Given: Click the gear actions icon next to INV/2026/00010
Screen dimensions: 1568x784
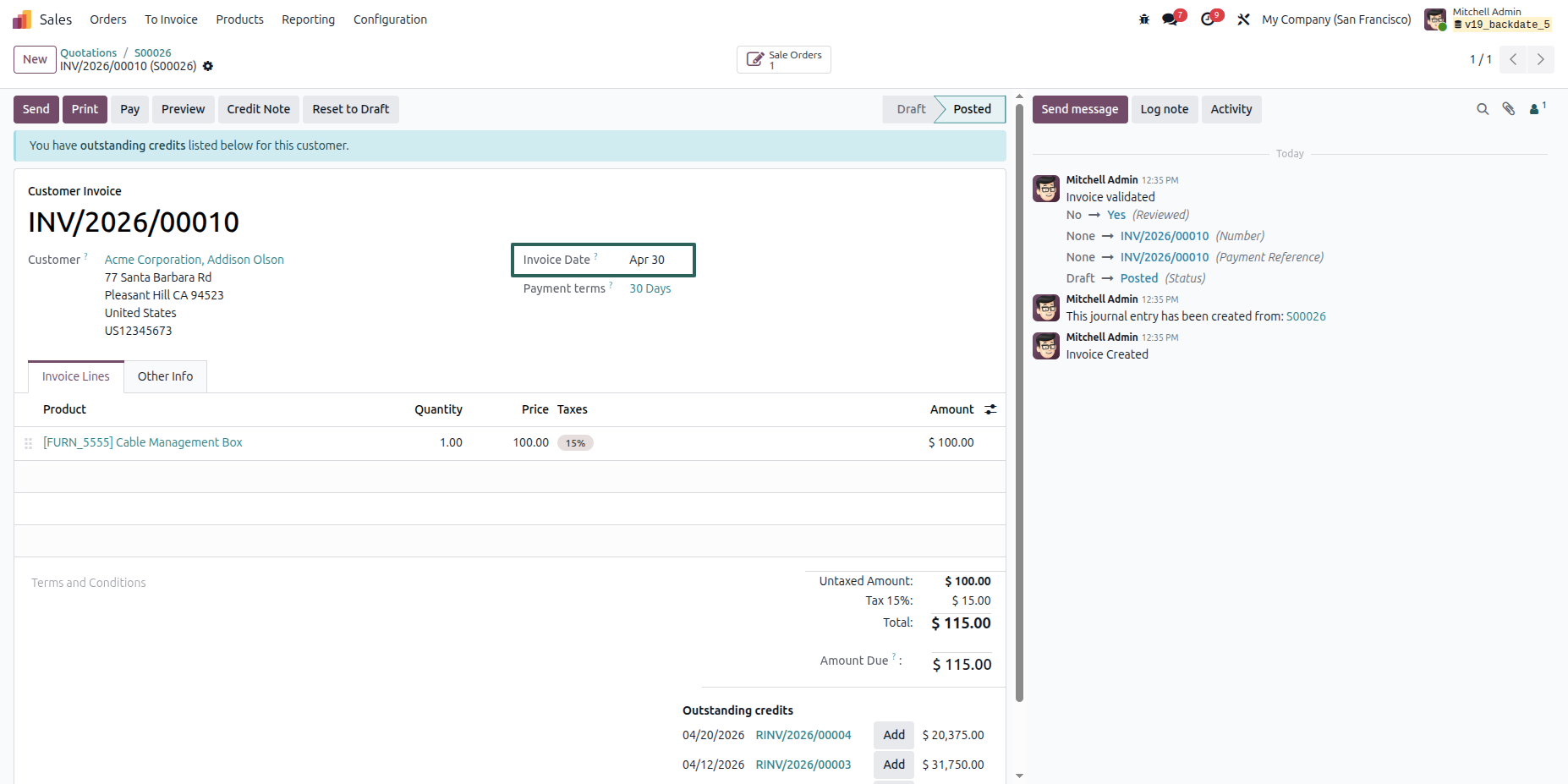Looking at the screenshot, I should pos(208,66).
